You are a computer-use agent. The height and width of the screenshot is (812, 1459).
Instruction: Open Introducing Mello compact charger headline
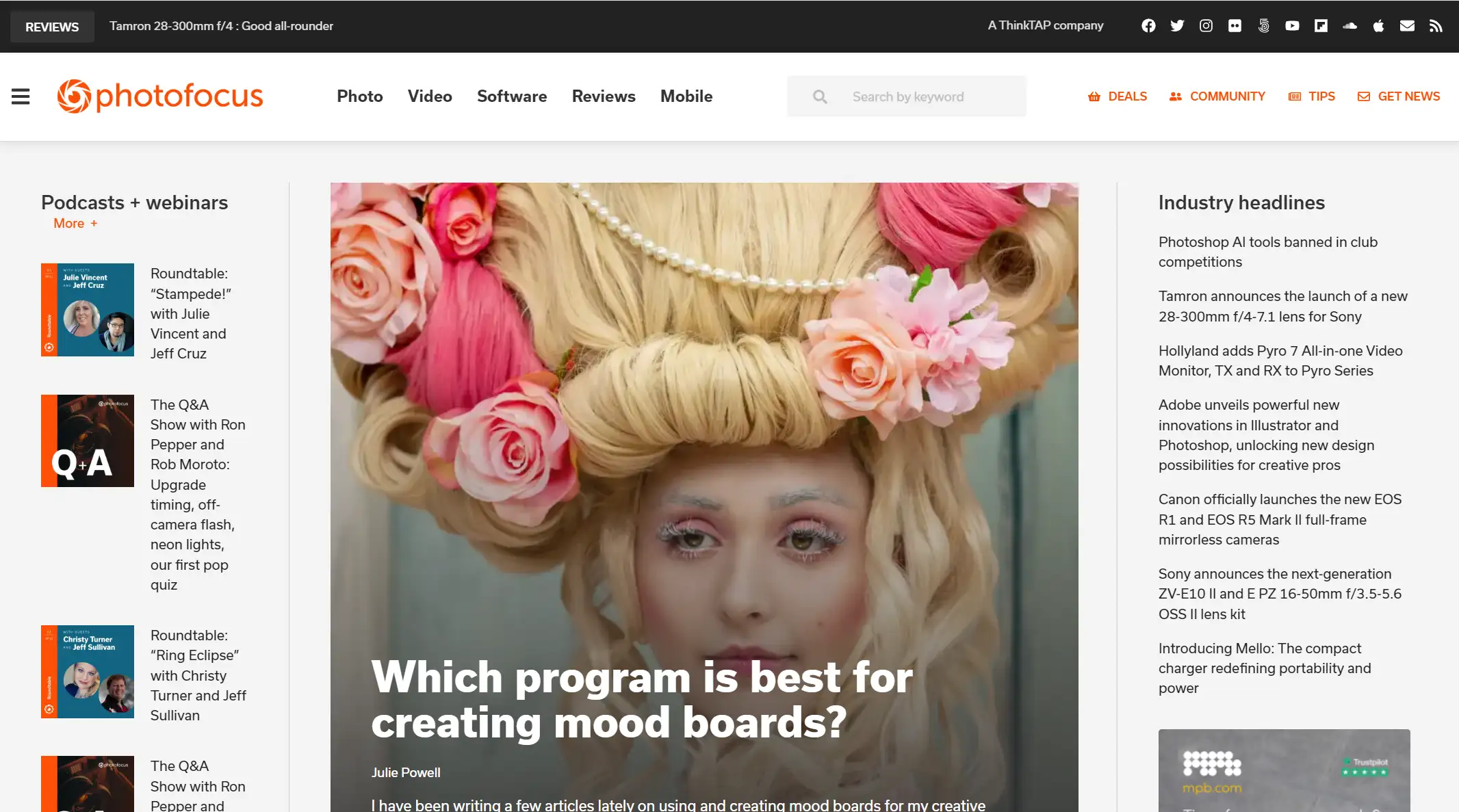[x=1265, y=668]
